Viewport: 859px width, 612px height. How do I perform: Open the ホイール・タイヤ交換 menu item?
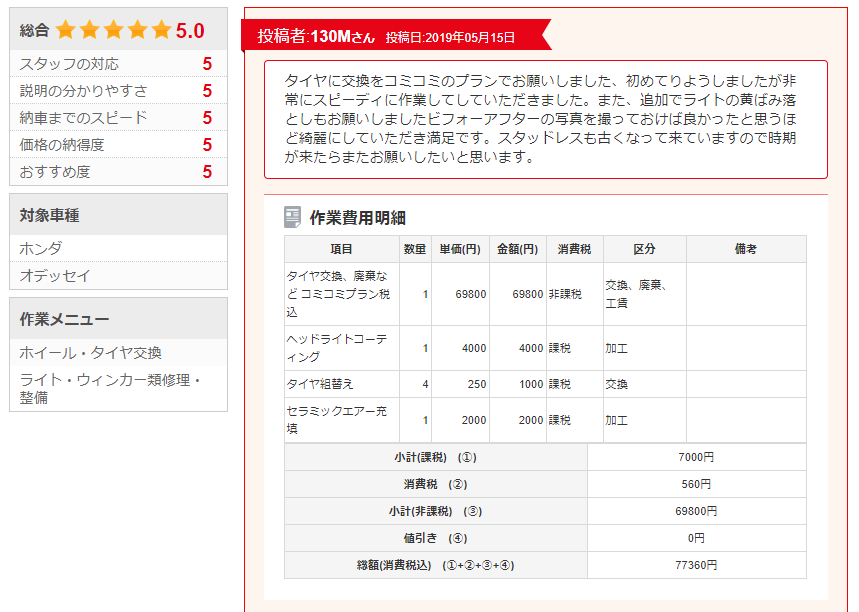[x=91, y=353]
